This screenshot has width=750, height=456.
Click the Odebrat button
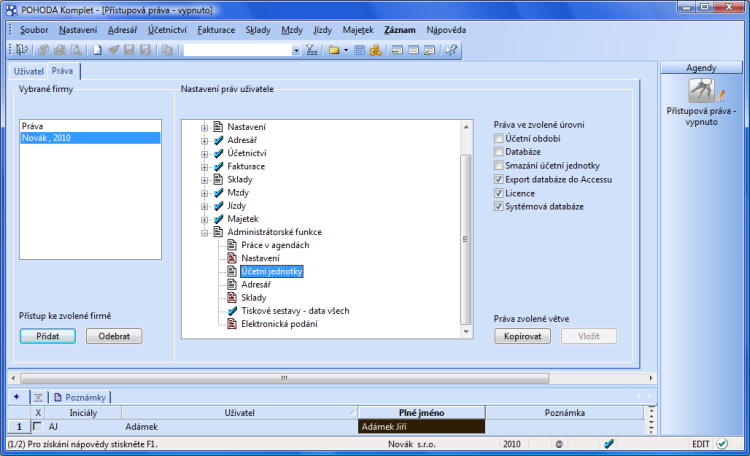[x=114, y=336]
